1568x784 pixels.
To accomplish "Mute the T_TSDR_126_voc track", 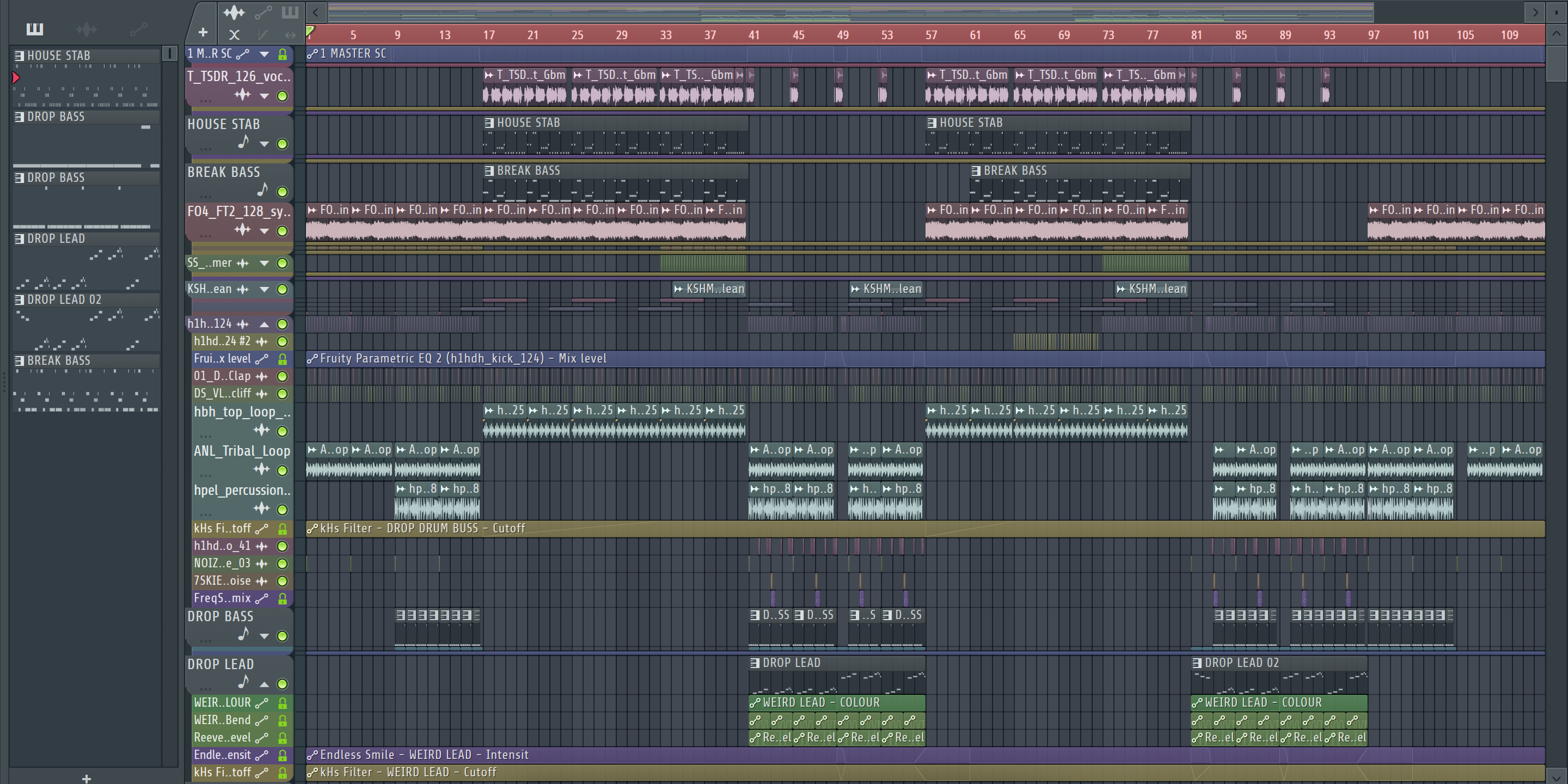I will (283, 96).
